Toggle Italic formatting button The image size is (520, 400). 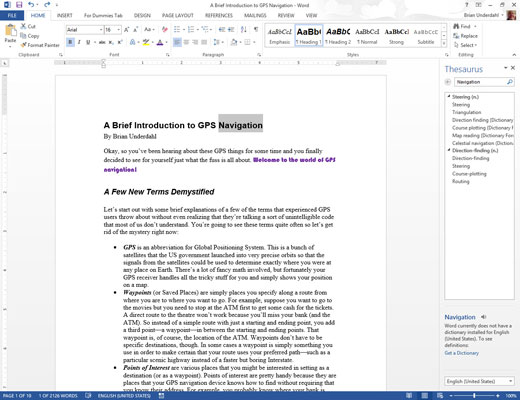[79, 42]
